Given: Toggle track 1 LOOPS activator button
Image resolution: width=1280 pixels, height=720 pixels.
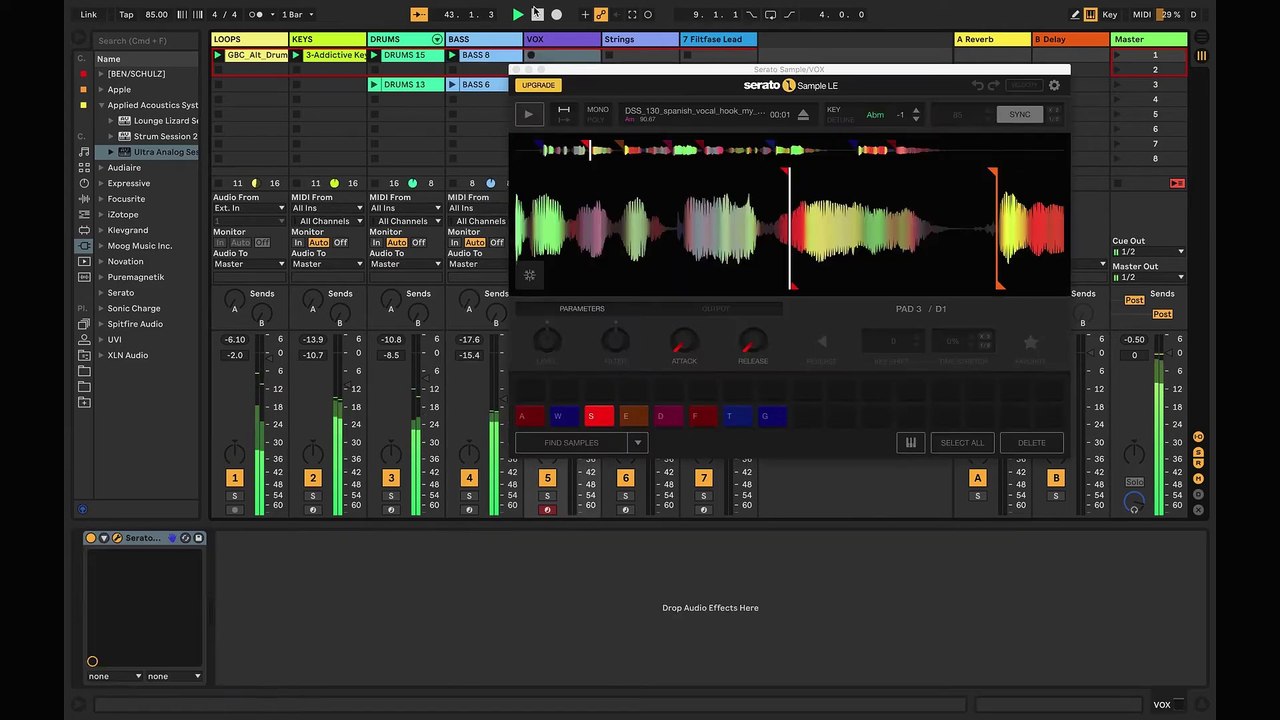Looking at the screenshot, I should [234, 478].
